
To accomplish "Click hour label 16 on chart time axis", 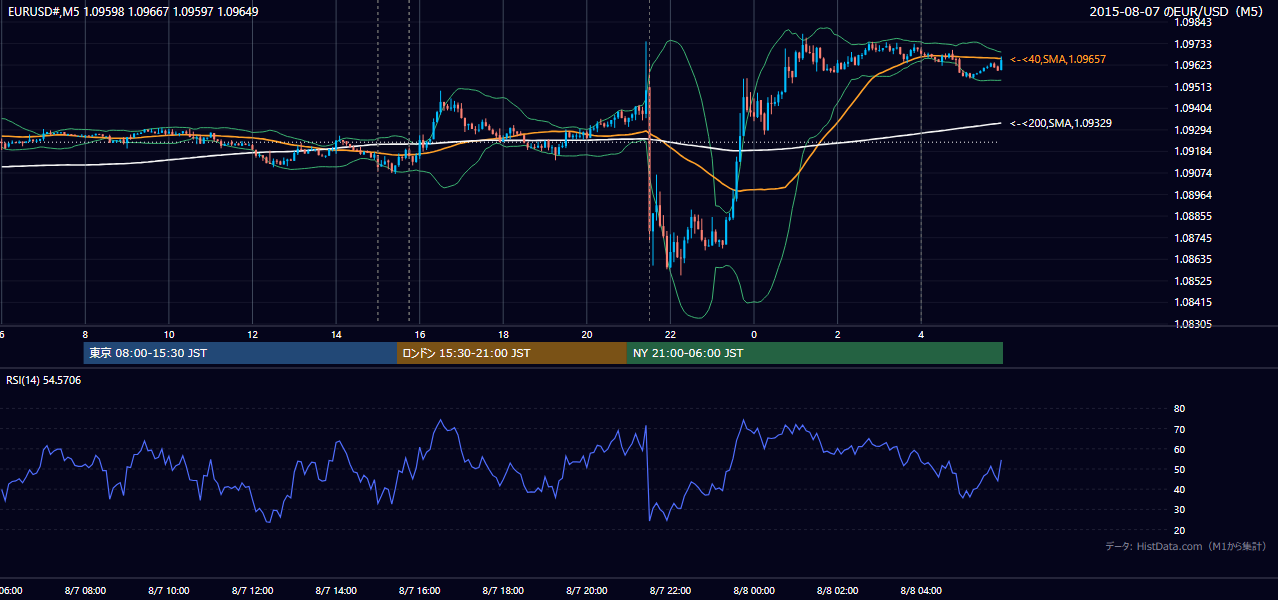I will tap(420, 334).
